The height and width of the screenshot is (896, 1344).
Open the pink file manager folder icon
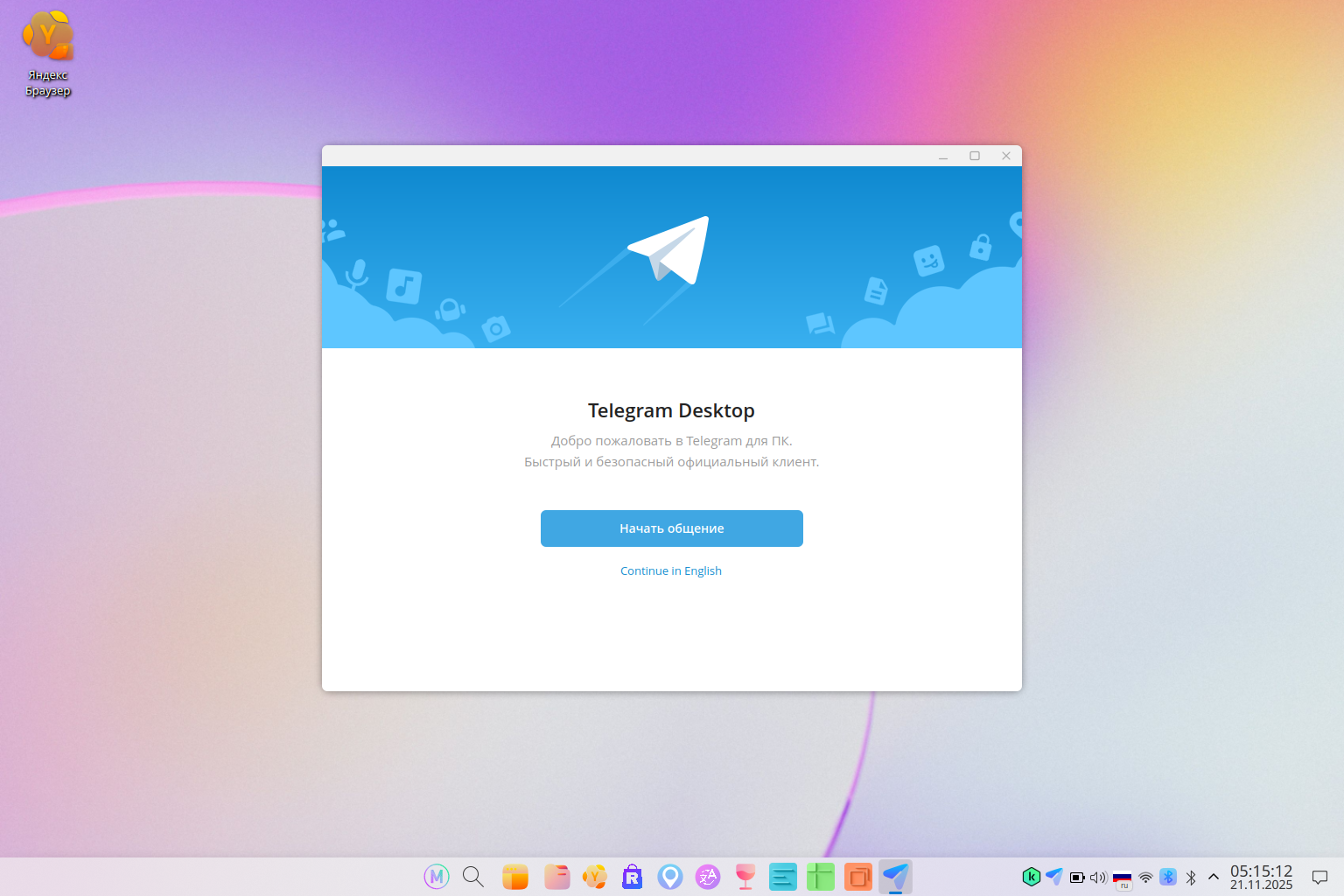pyautogui.click(x=556, y=876)
